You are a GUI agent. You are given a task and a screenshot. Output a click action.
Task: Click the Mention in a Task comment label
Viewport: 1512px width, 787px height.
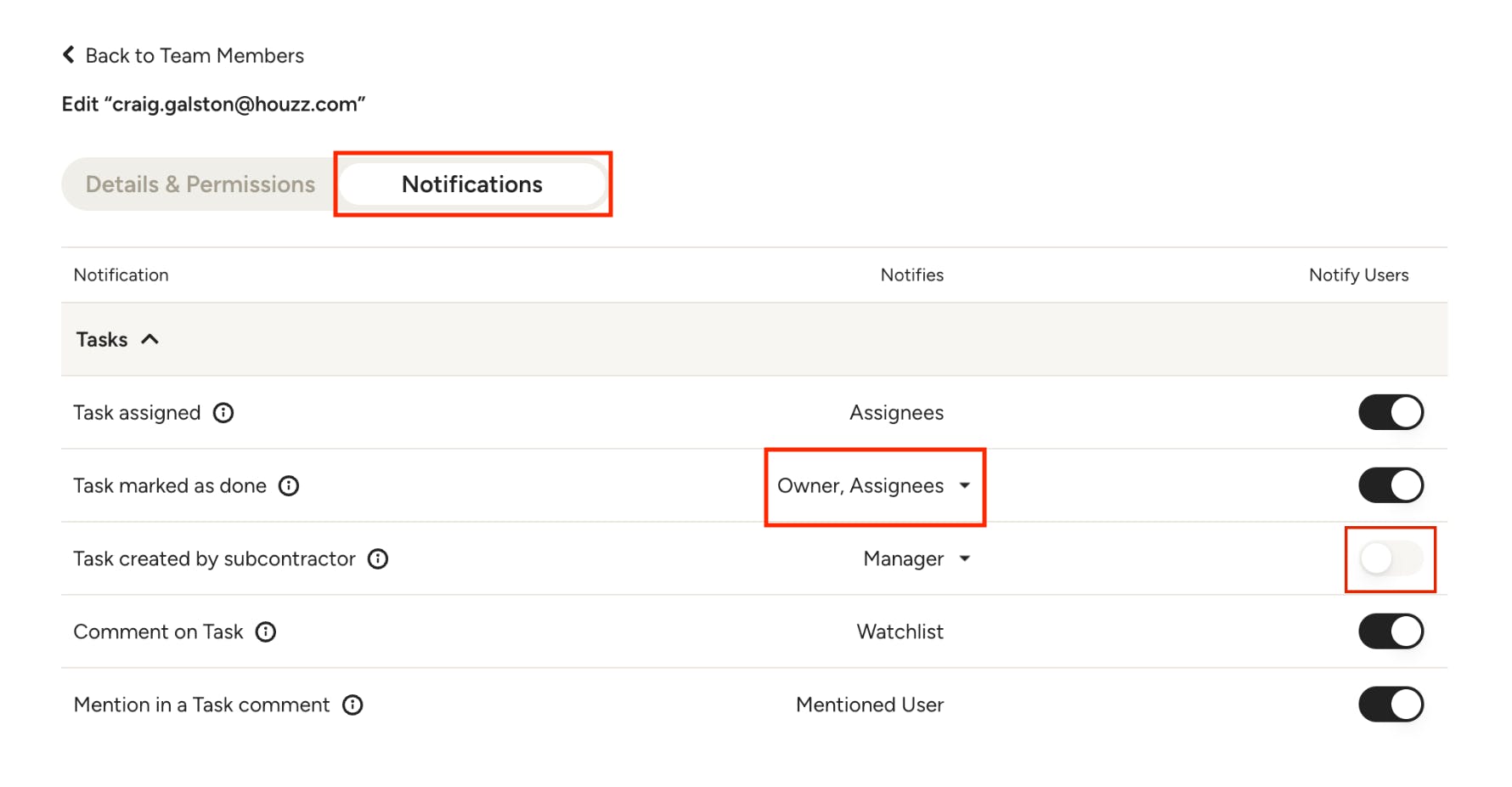201,705
